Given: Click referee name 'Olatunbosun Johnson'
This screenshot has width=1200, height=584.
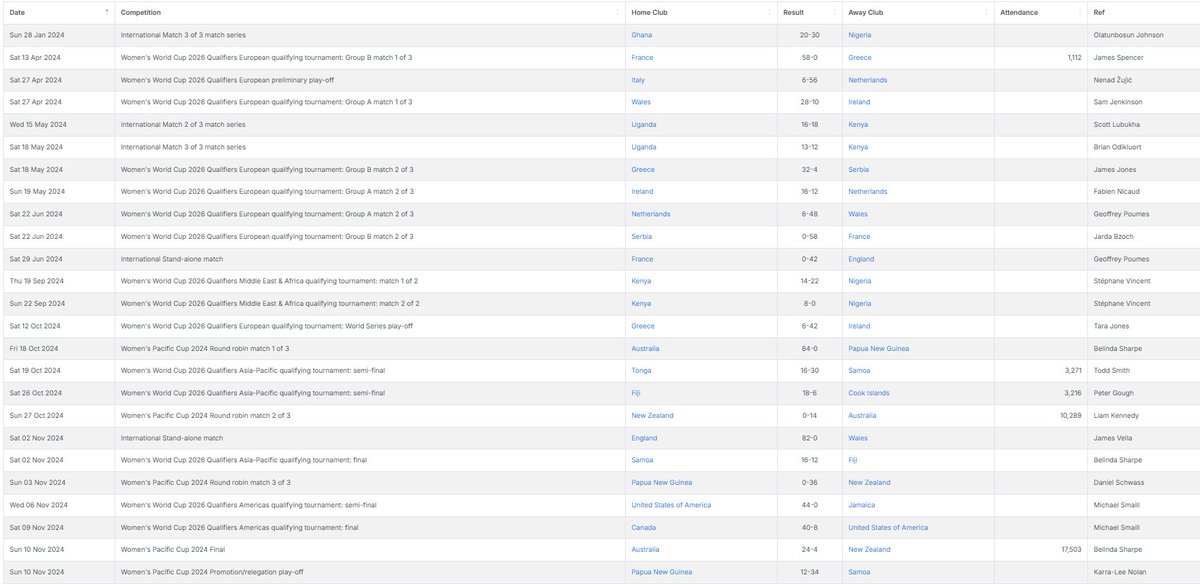Looking at the screenshot, I should pyautogui.click(x=1129, y=35).
